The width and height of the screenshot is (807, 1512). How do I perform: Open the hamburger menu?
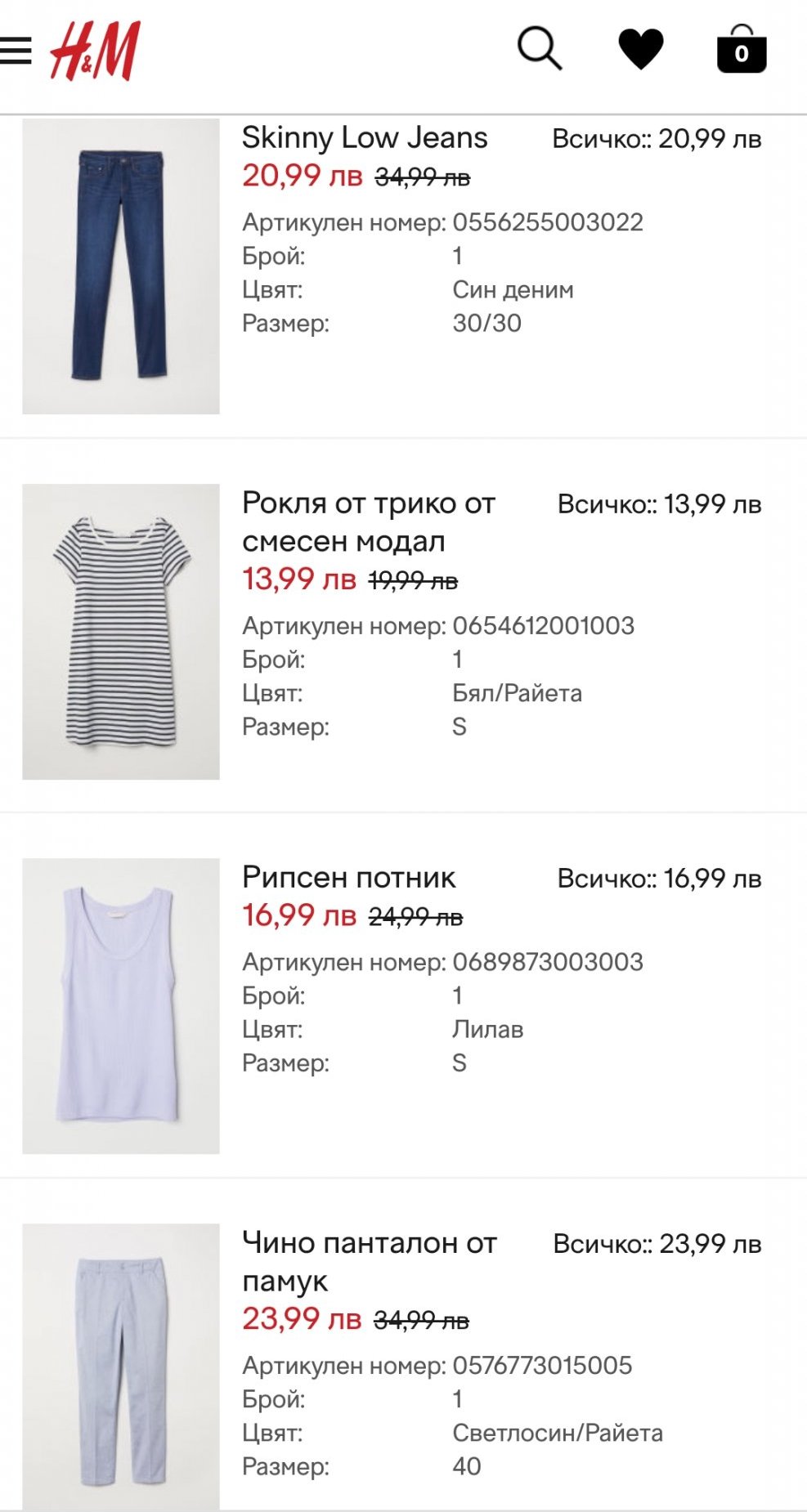tap(16, 51)
